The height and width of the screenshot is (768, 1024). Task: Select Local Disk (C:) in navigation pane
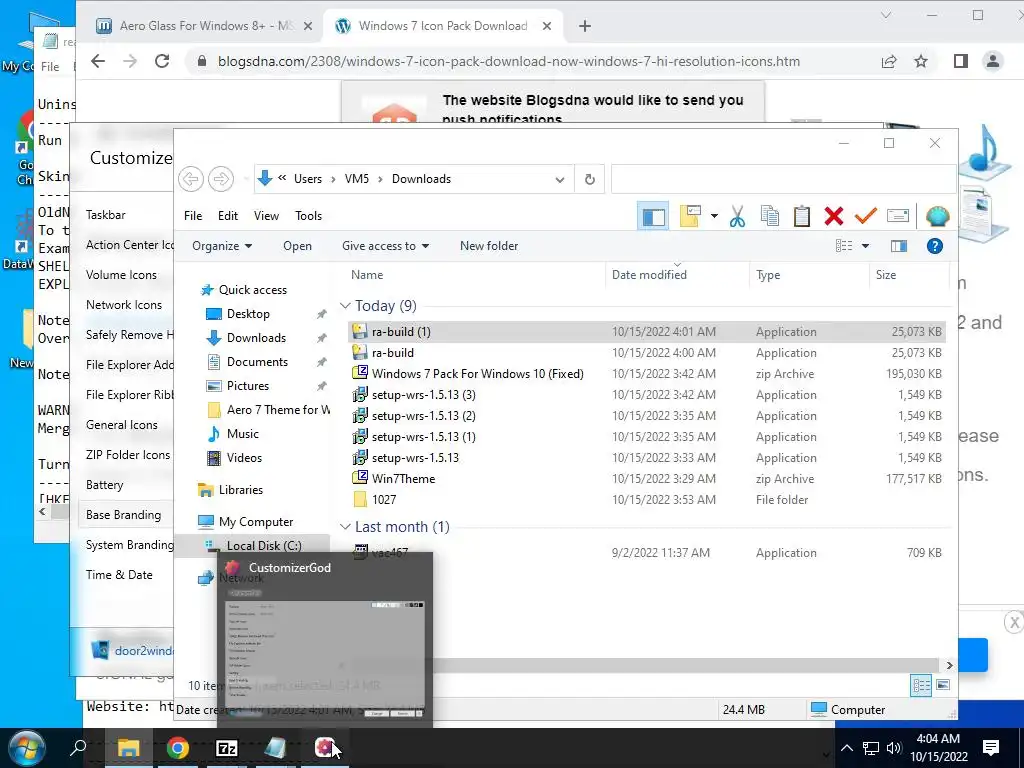click(264, 546)
